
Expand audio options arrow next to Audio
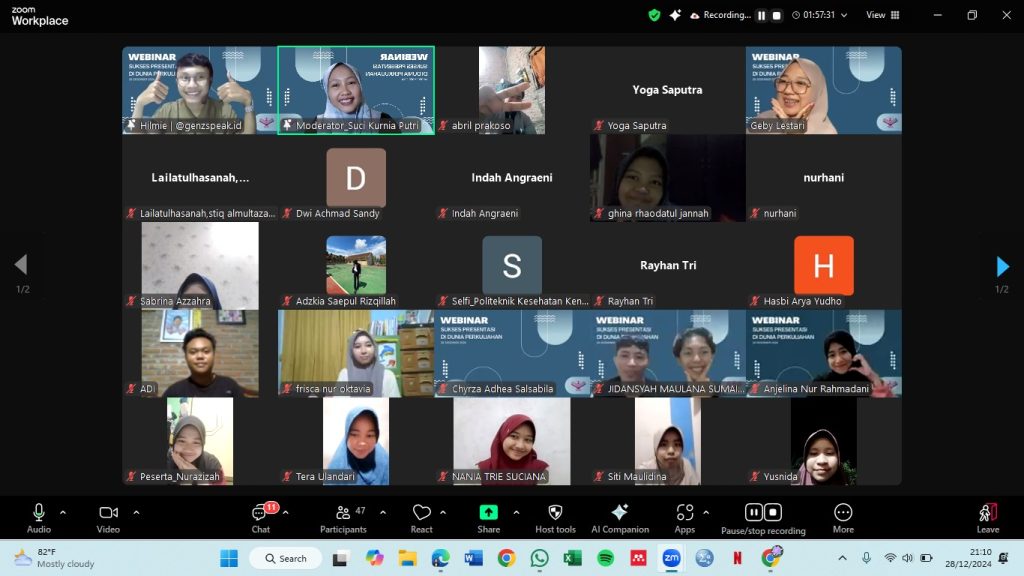pos(63,512)
